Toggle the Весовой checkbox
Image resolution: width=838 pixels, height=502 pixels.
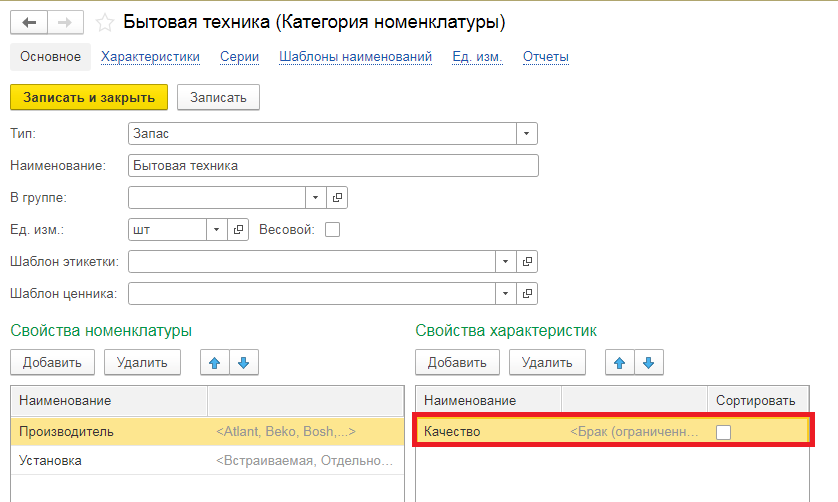[332, 230]
